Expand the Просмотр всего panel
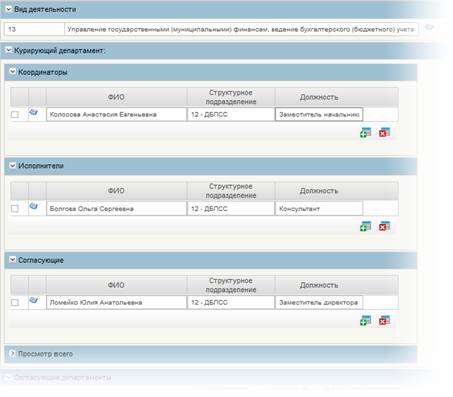453x397 pixels. [x=12, y=354]
